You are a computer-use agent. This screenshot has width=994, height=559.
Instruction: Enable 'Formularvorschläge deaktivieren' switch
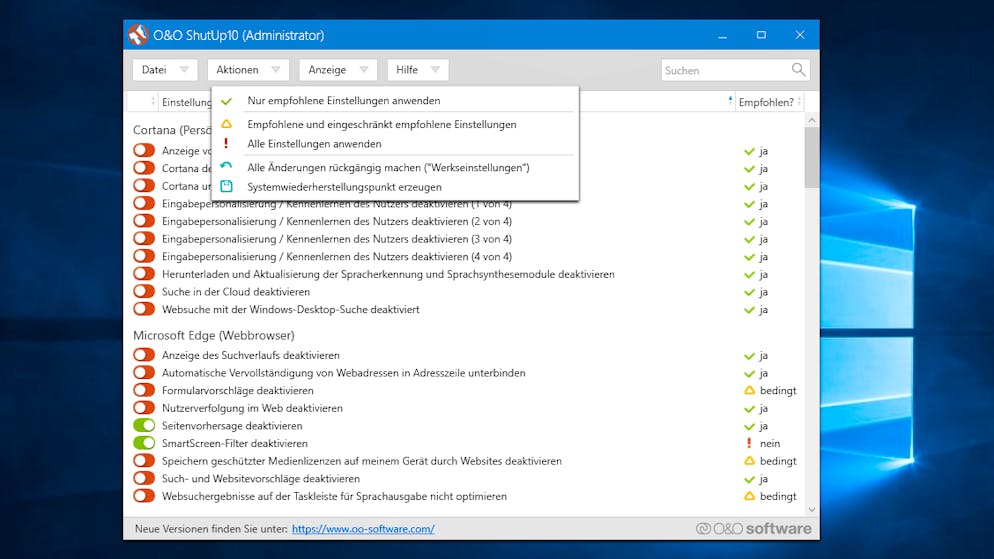pyautogui.click(x=144, y=390)
